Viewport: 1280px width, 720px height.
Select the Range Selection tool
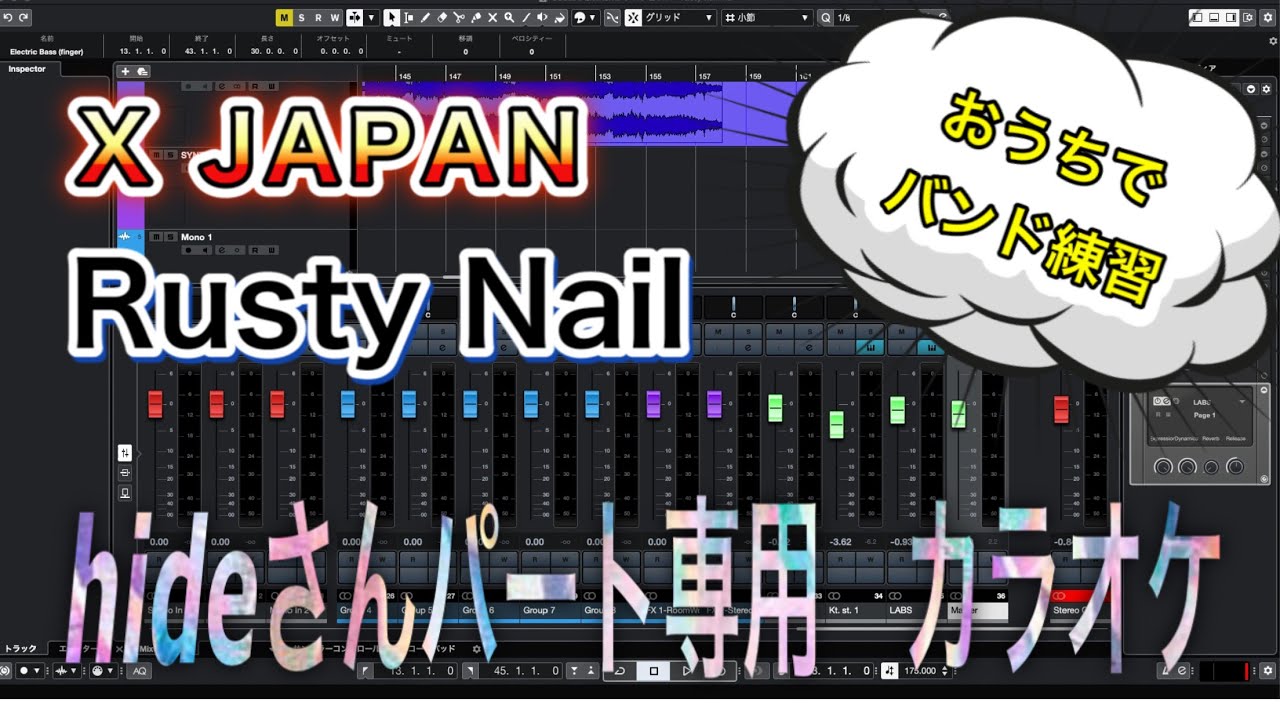pyautogui.click(x=408, y=17)
